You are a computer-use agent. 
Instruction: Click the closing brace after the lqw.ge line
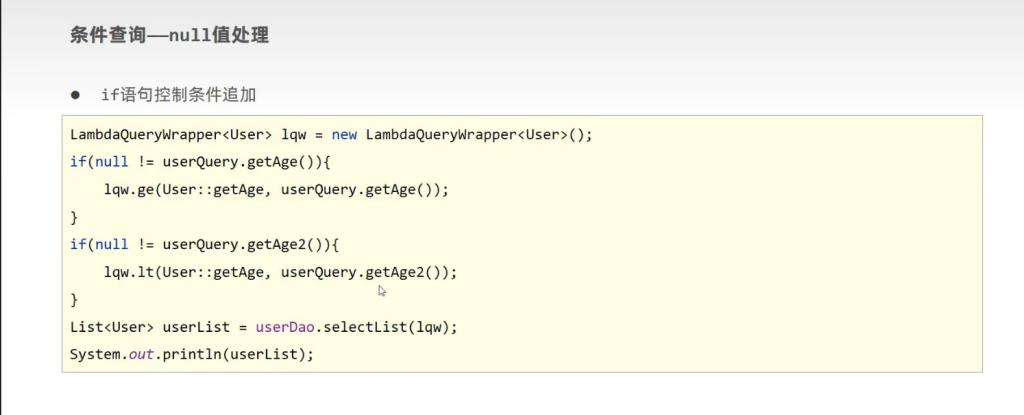click(x=74, y=216)
